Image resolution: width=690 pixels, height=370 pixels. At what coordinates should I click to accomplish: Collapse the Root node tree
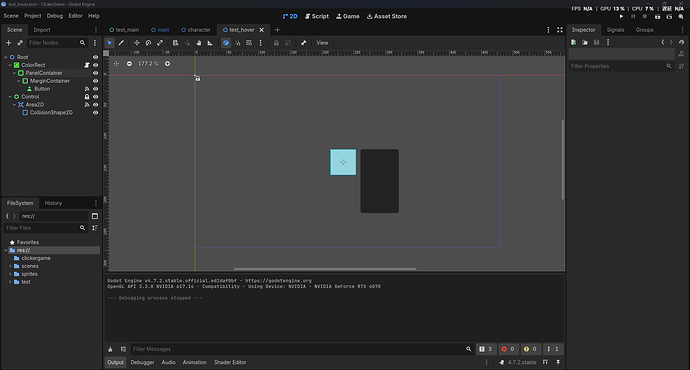pos(6,57)
